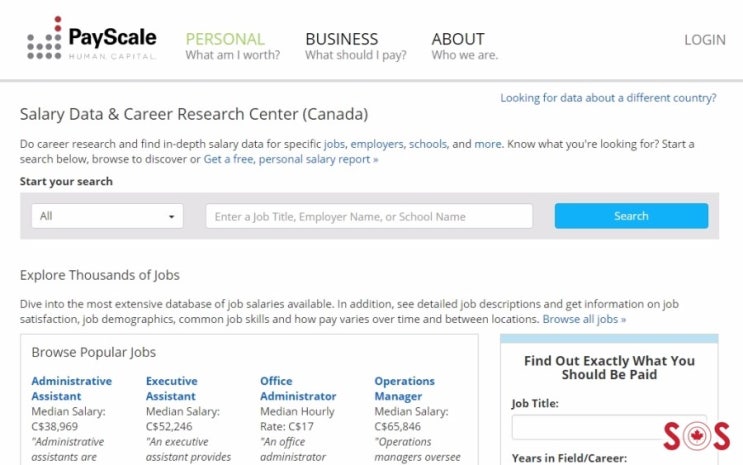Select the 'Years in Field/Career:' label
Screen dimensions: 743x465
[569, 458]
